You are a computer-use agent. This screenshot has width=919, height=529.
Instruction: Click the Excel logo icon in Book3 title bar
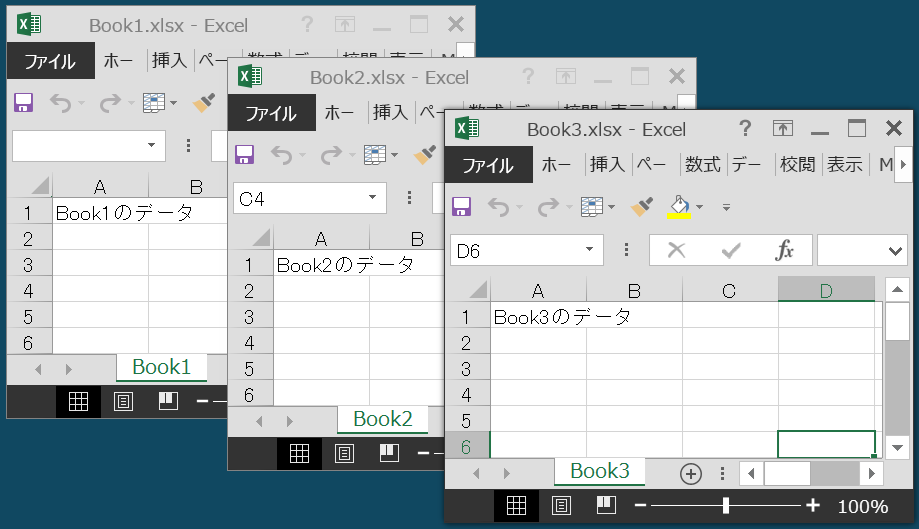pyautogui.click(x=467, y=128)
